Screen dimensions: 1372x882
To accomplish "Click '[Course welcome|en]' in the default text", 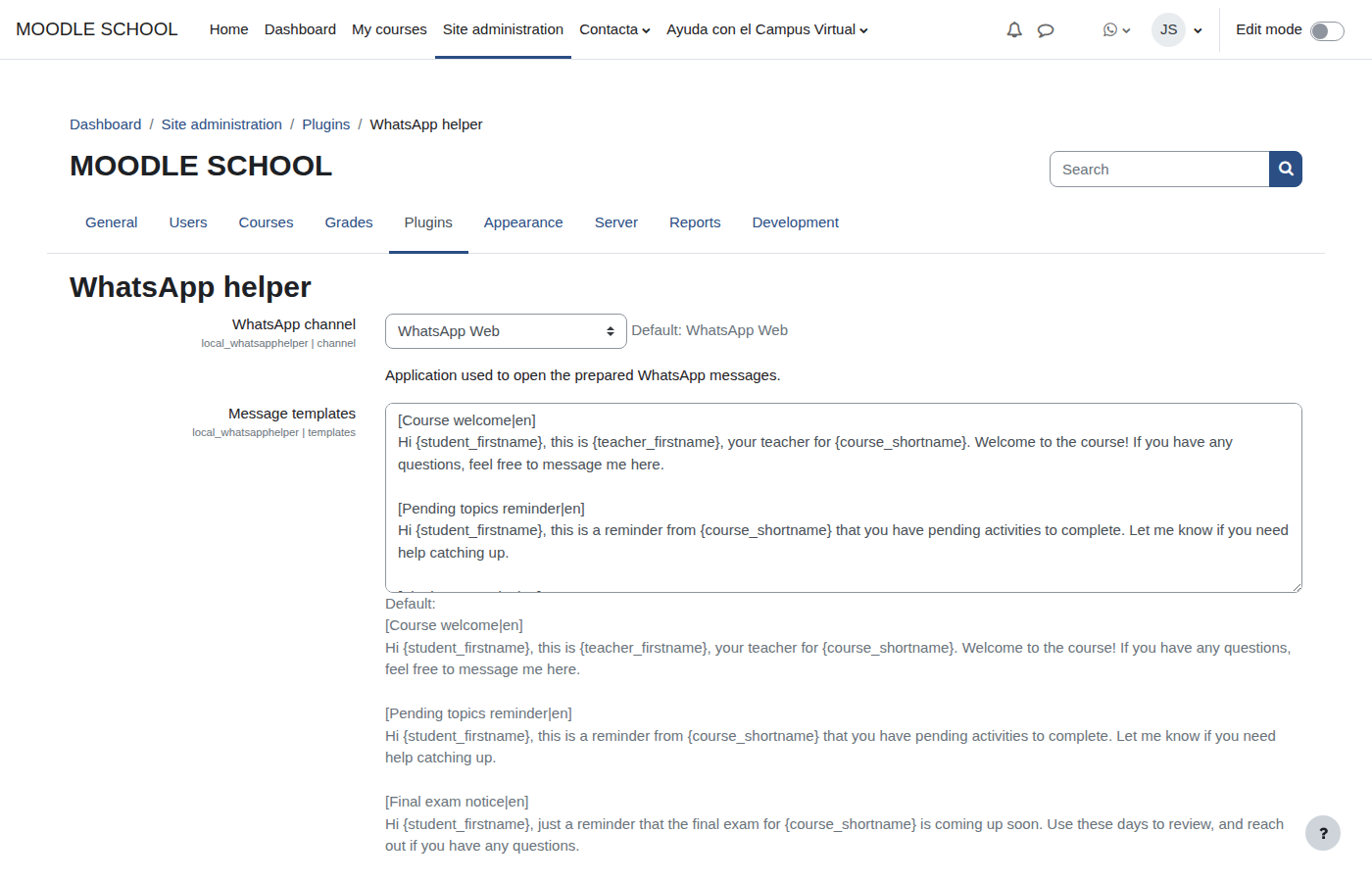I will click(x=454, y=625).
